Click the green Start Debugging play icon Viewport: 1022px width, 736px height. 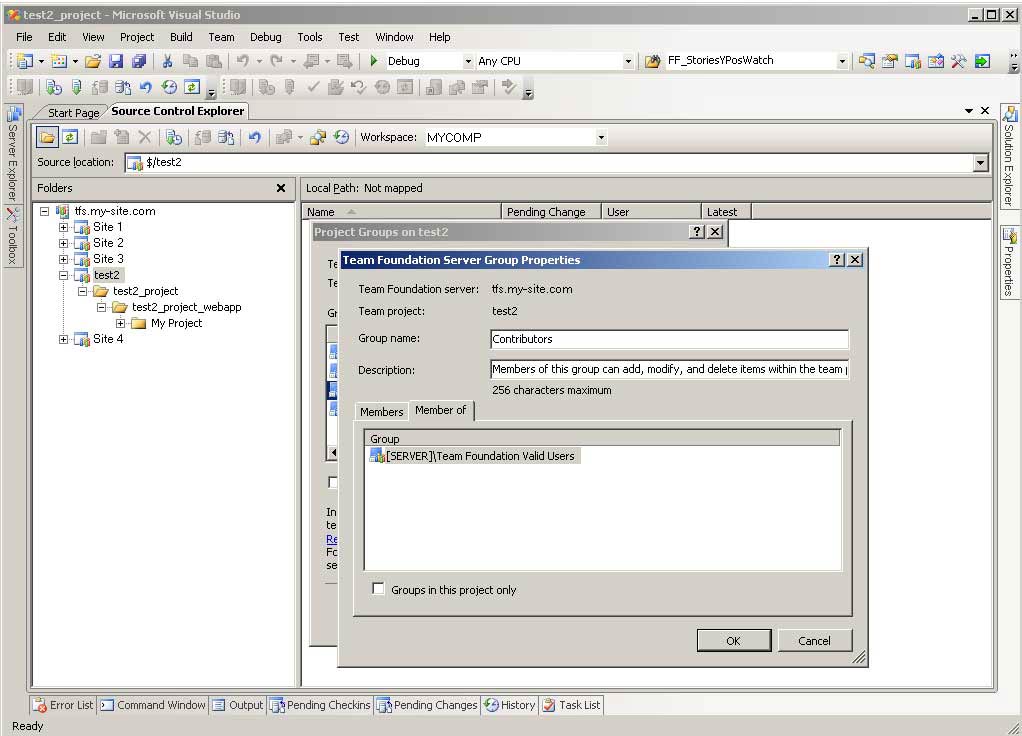[x=373, y=61]
